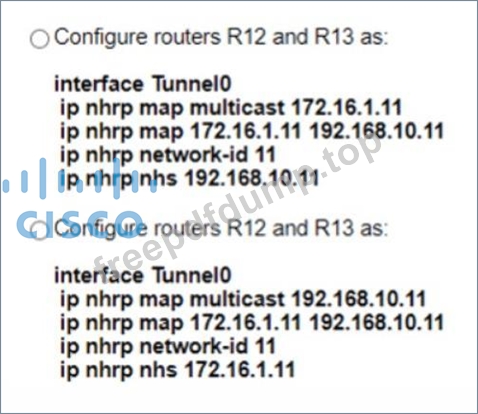Click 192.168.10.11 in second option's nhrp map line
478x414 pixels.
(377, 323)
